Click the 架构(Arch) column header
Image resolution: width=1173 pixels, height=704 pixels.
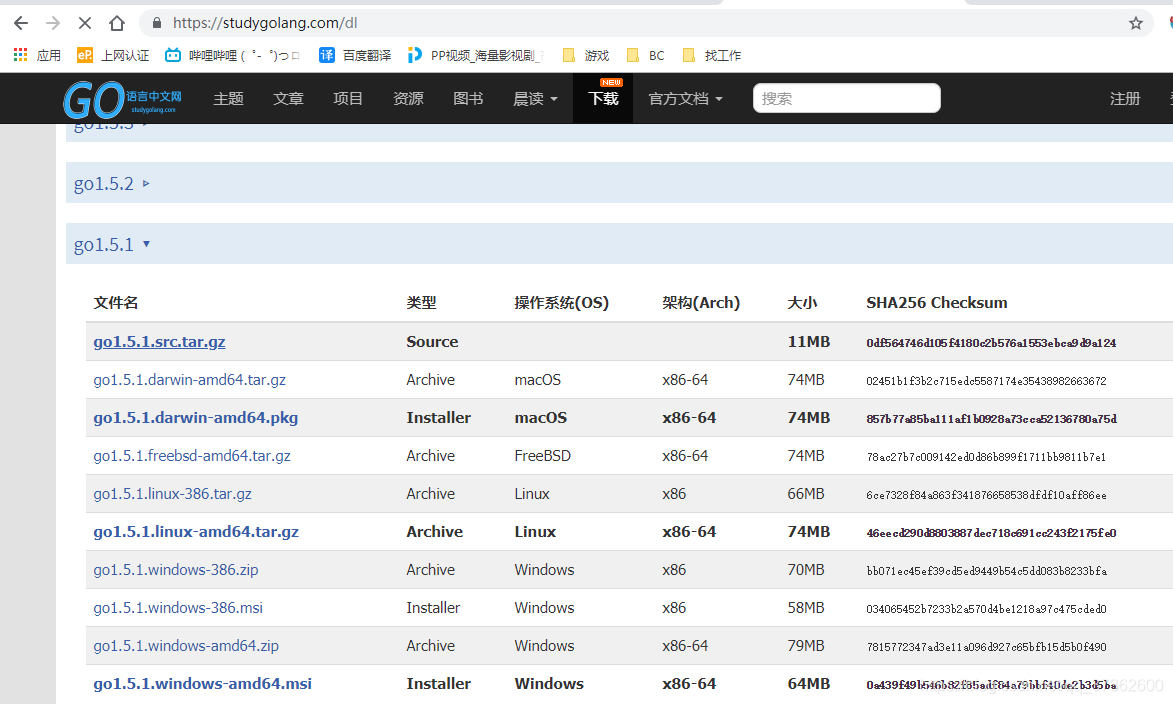point(700,303)
